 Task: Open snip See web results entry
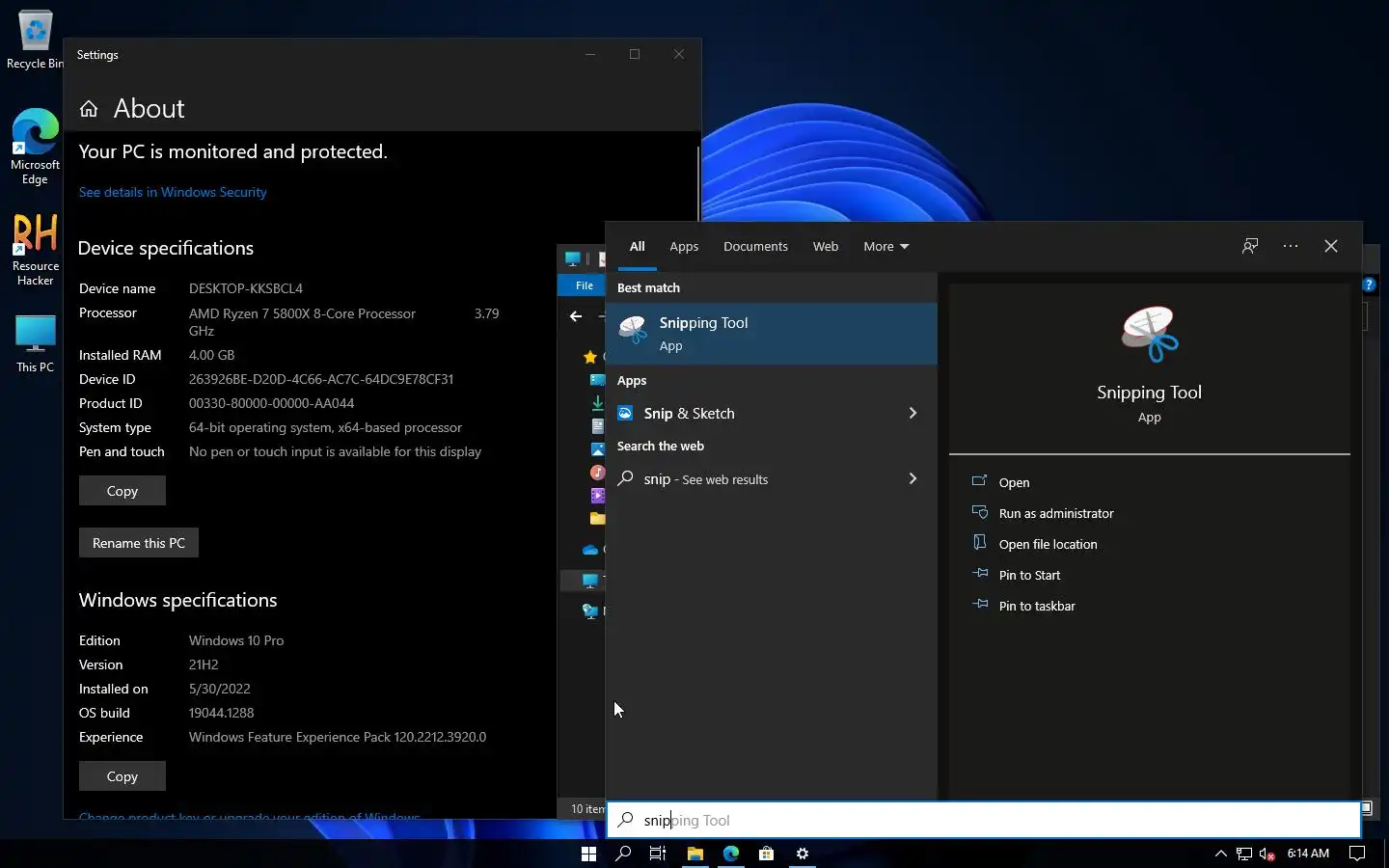(772, 479)
